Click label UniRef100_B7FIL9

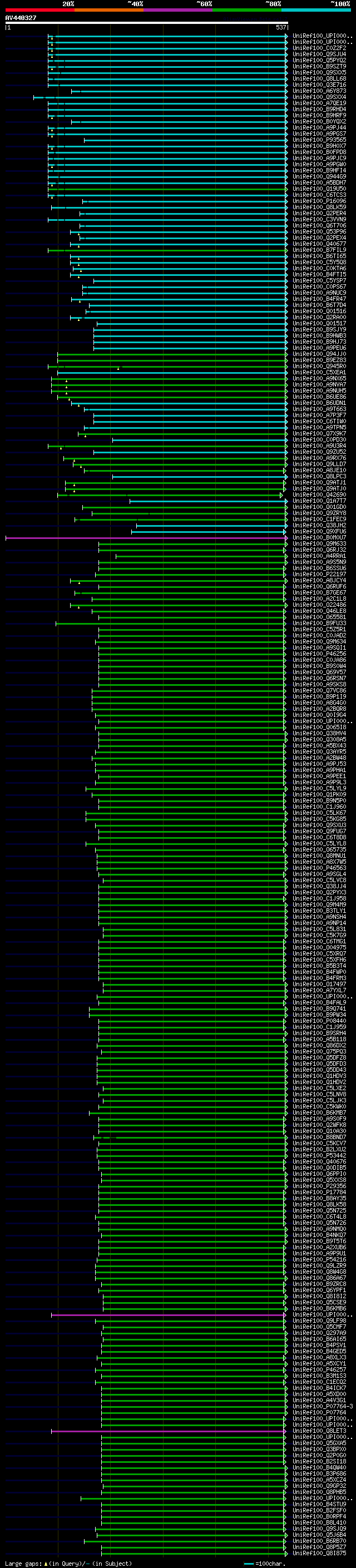click(319, 250)
